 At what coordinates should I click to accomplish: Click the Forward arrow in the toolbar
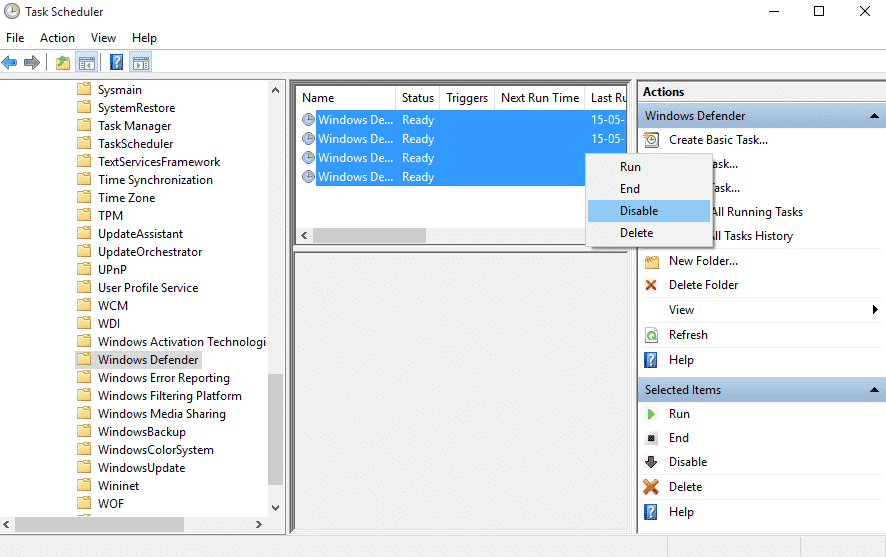[x=32, y=62]
